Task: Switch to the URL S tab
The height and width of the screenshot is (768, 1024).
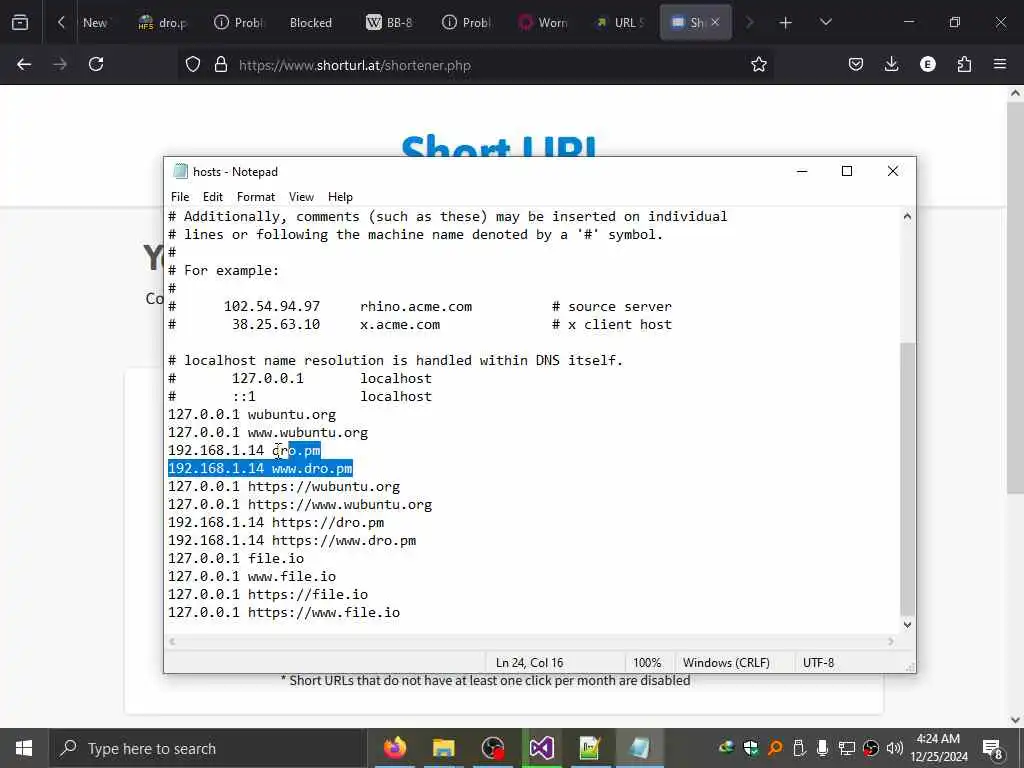Action: [619, 23]
